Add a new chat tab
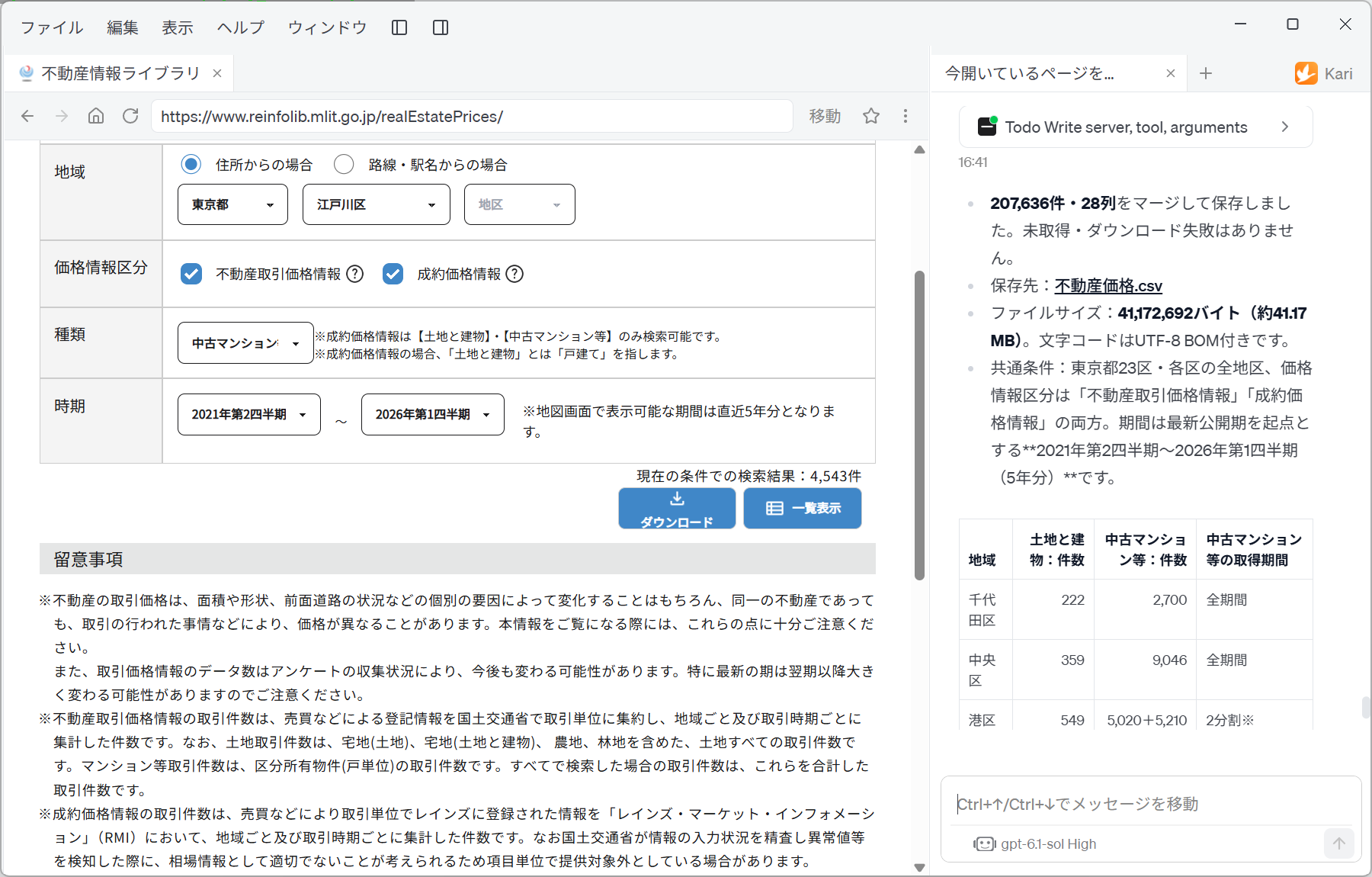Screen dimensions: 1372x877 click(x=1206, y=73)
